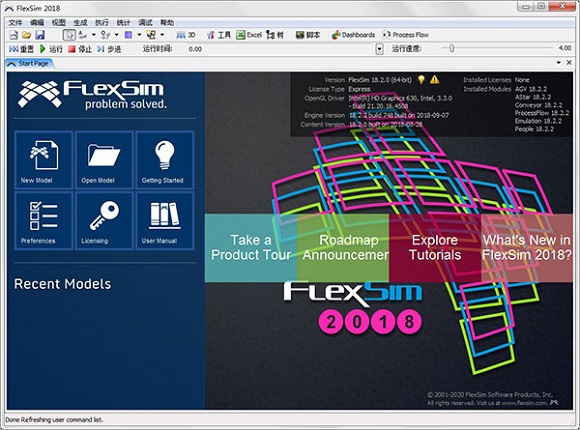Click the save disk icon in toolbar
Viewport: 580px width, 430px height.
point(40,35)
